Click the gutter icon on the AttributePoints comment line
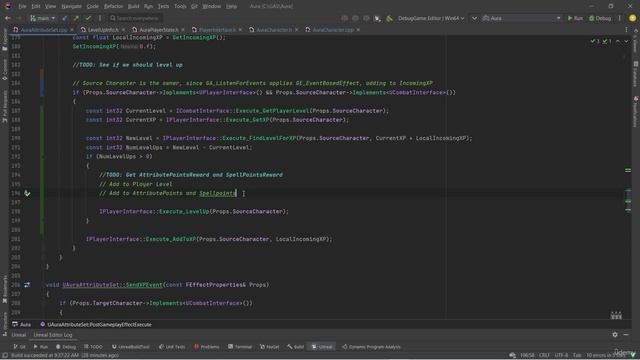 27,193
